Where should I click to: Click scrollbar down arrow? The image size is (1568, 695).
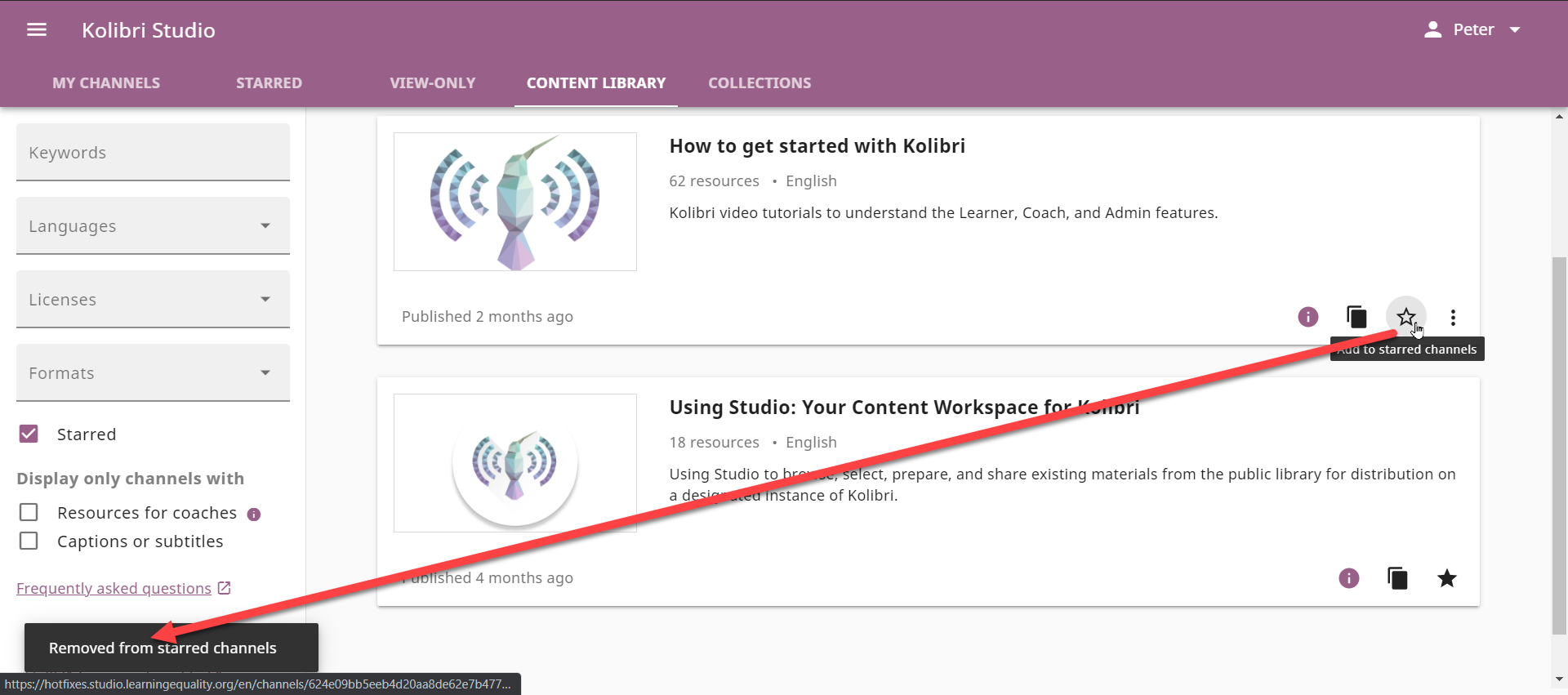(1559, 679)
